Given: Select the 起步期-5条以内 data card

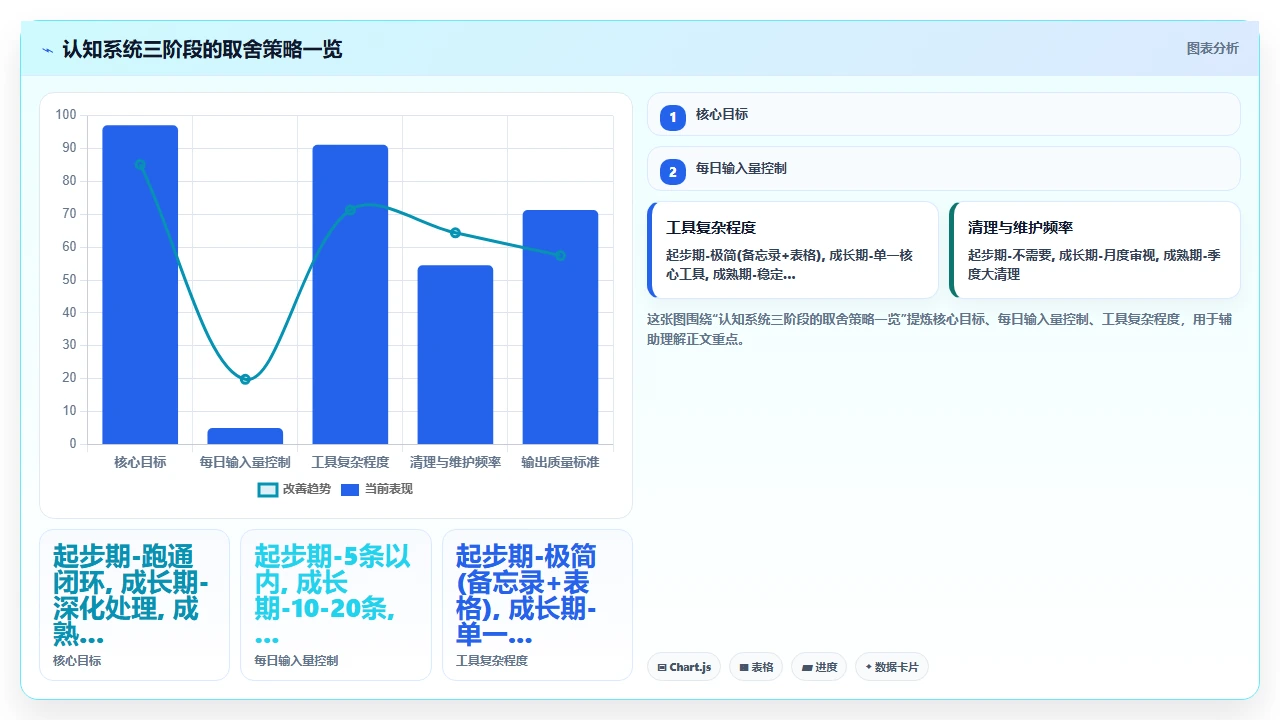Looking at the screenshot, I should coord(336,605).
